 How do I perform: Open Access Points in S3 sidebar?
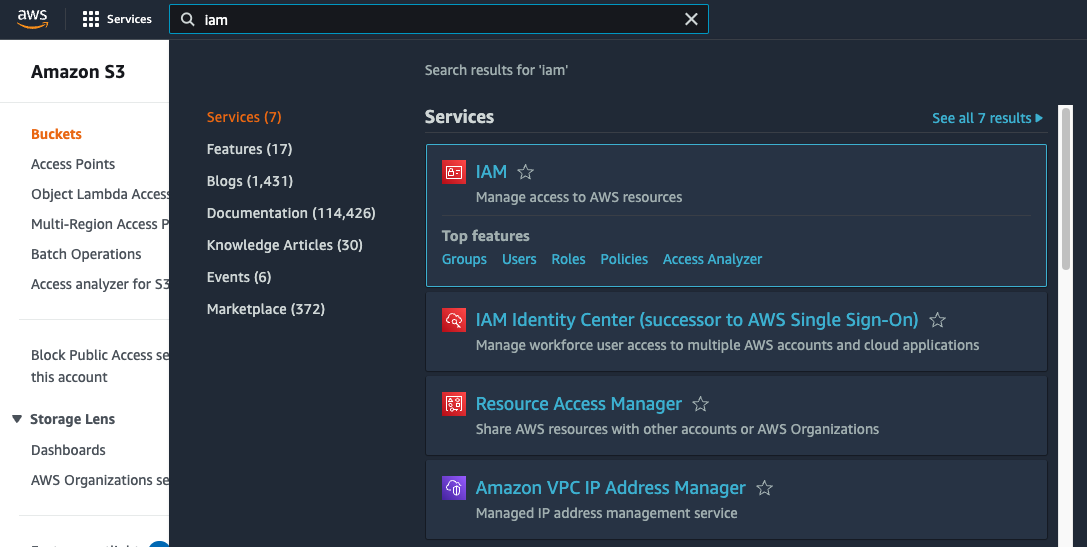point(73,164)
